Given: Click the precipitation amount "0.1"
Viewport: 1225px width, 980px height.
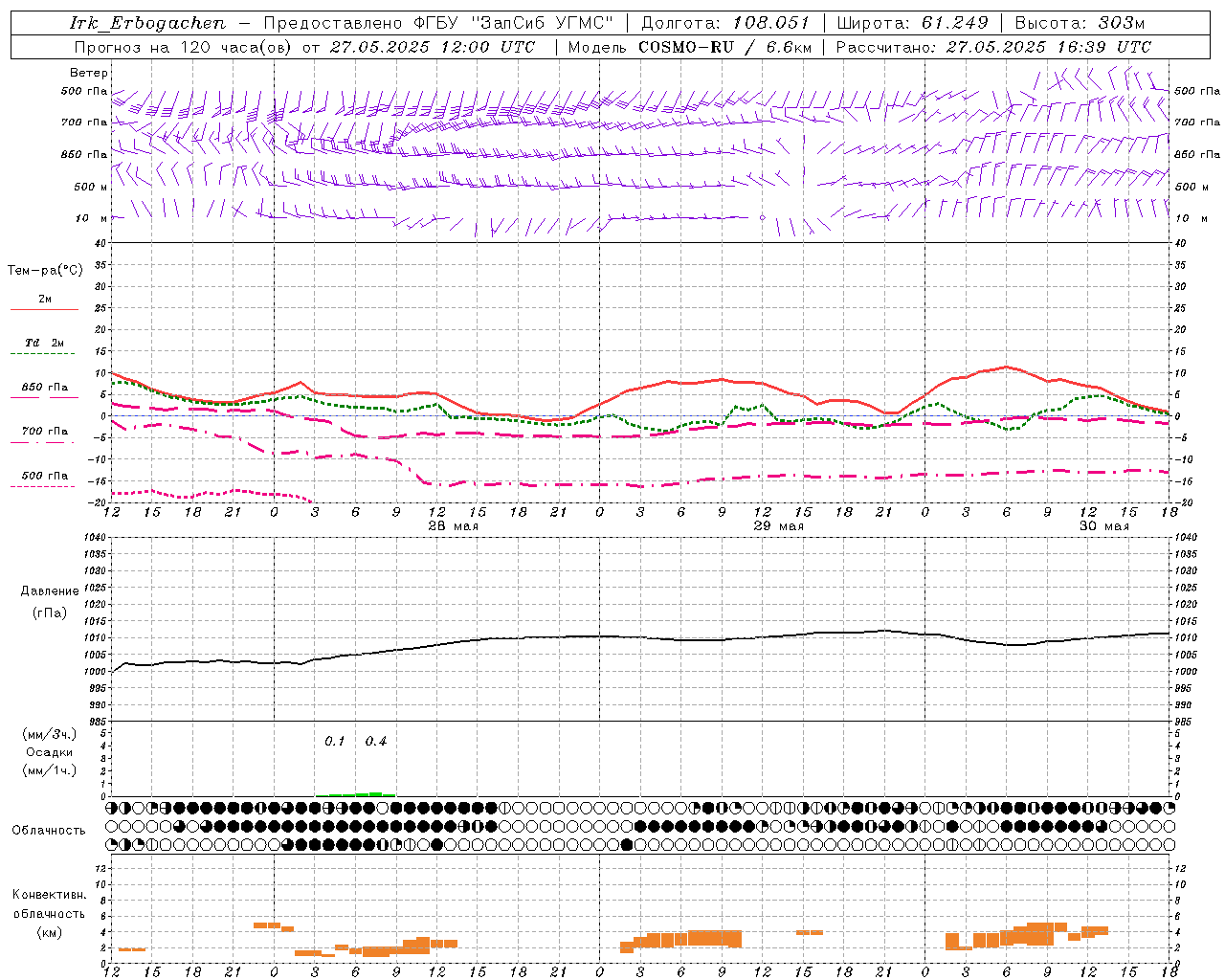Looking at the screenshot, I should [335, 741].
